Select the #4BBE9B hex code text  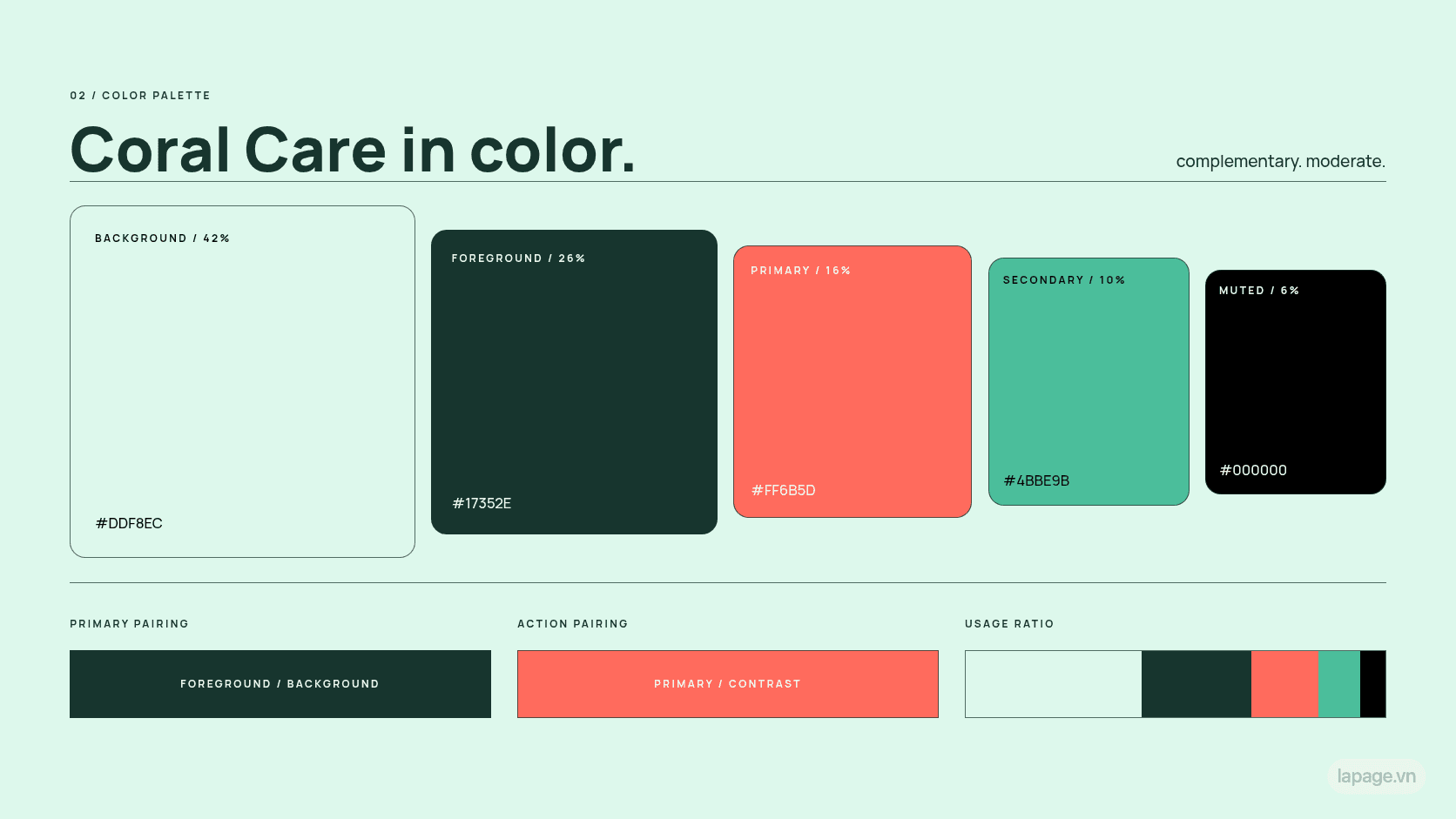click(x=1036, y=480)
